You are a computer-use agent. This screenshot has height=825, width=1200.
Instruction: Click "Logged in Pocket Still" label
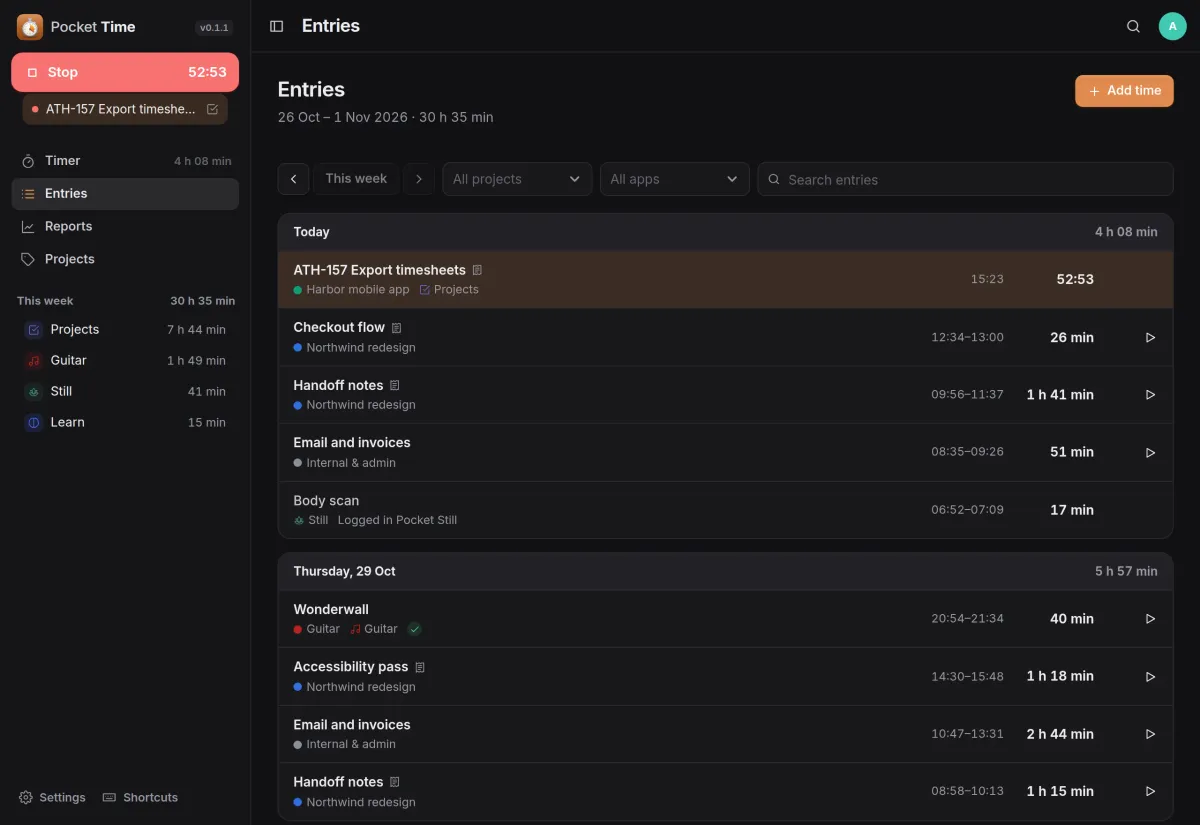click(397, 520)
